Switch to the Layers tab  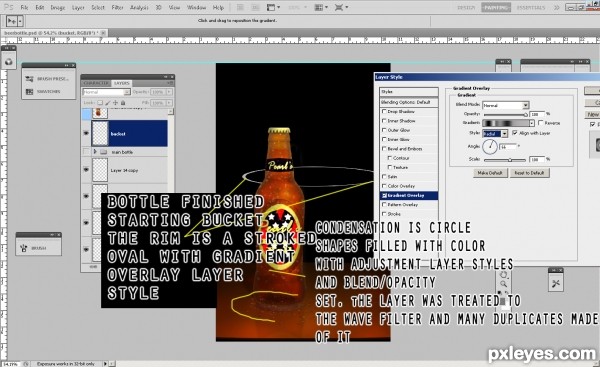(122, 83)
